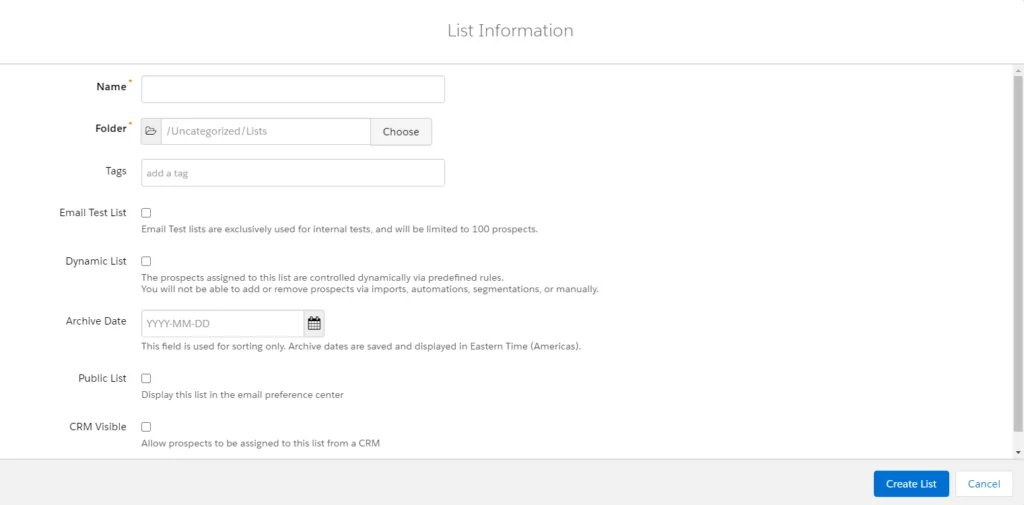
Task: Toggle the CRM Visible checkbox
Action: tap(146, 427)
